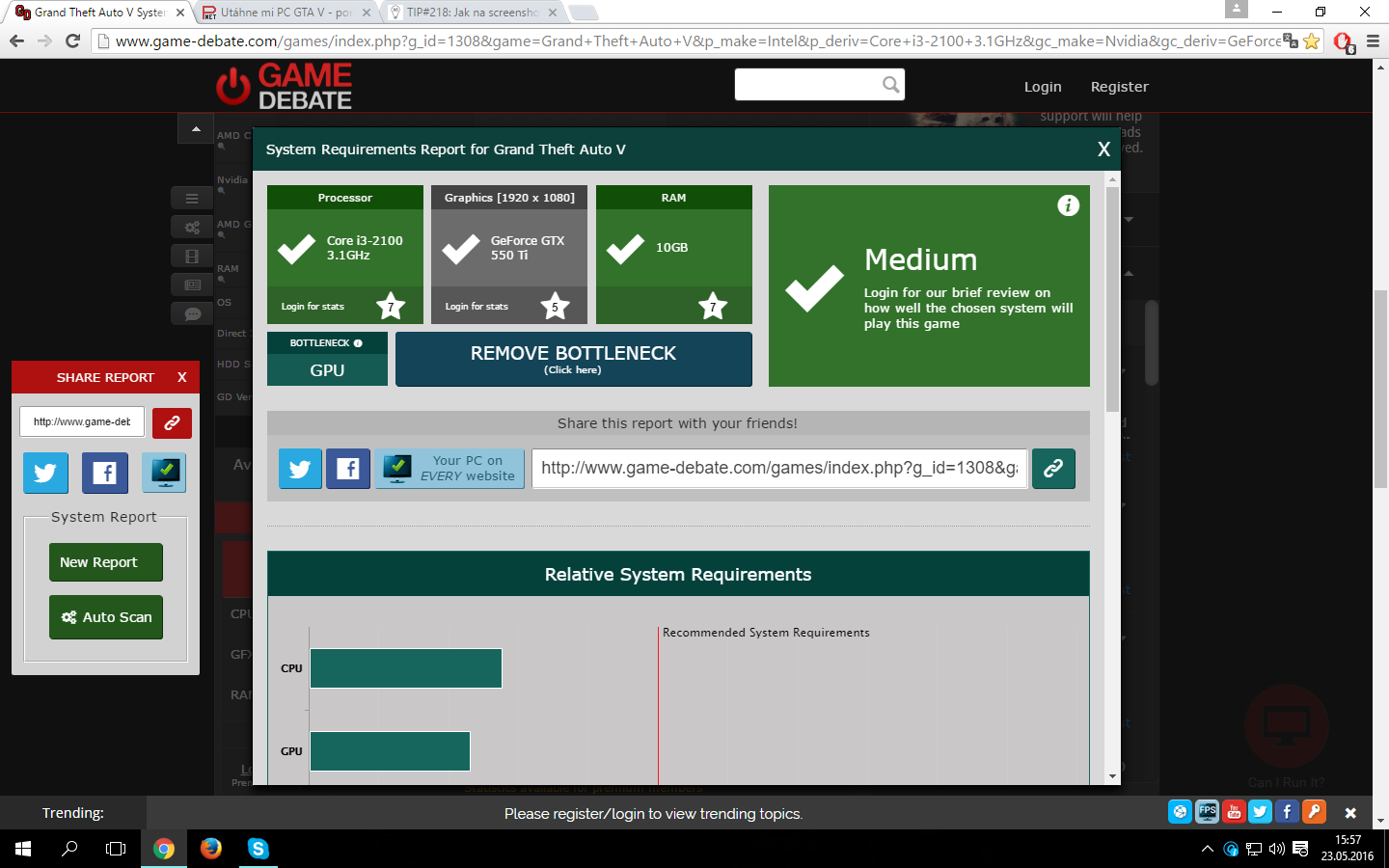Click Twitter icon in Share Report panel

tap(45, 473)
